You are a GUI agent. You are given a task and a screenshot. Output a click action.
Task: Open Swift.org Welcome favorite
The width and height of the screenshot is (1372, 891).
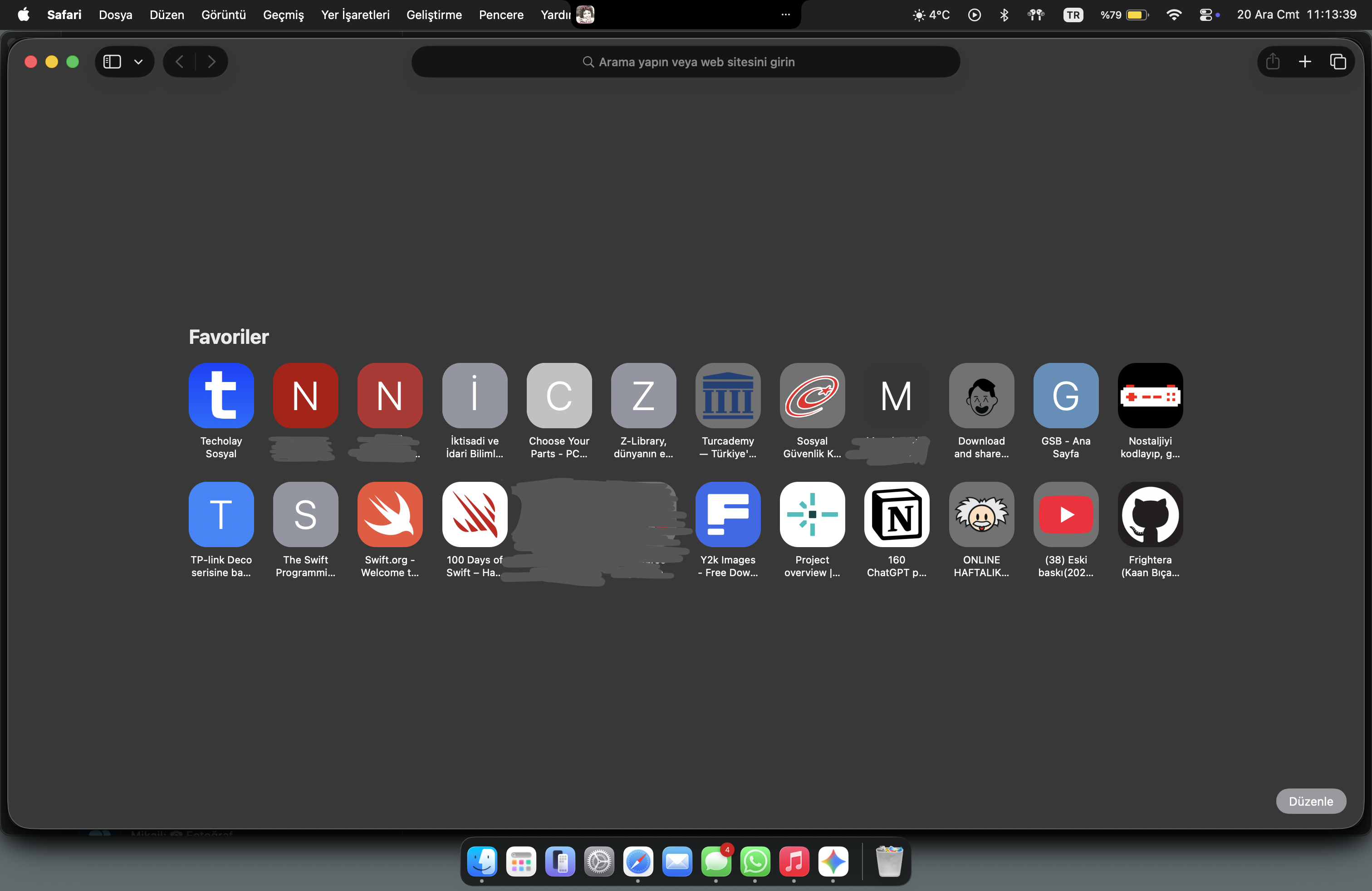pos(390,514)
